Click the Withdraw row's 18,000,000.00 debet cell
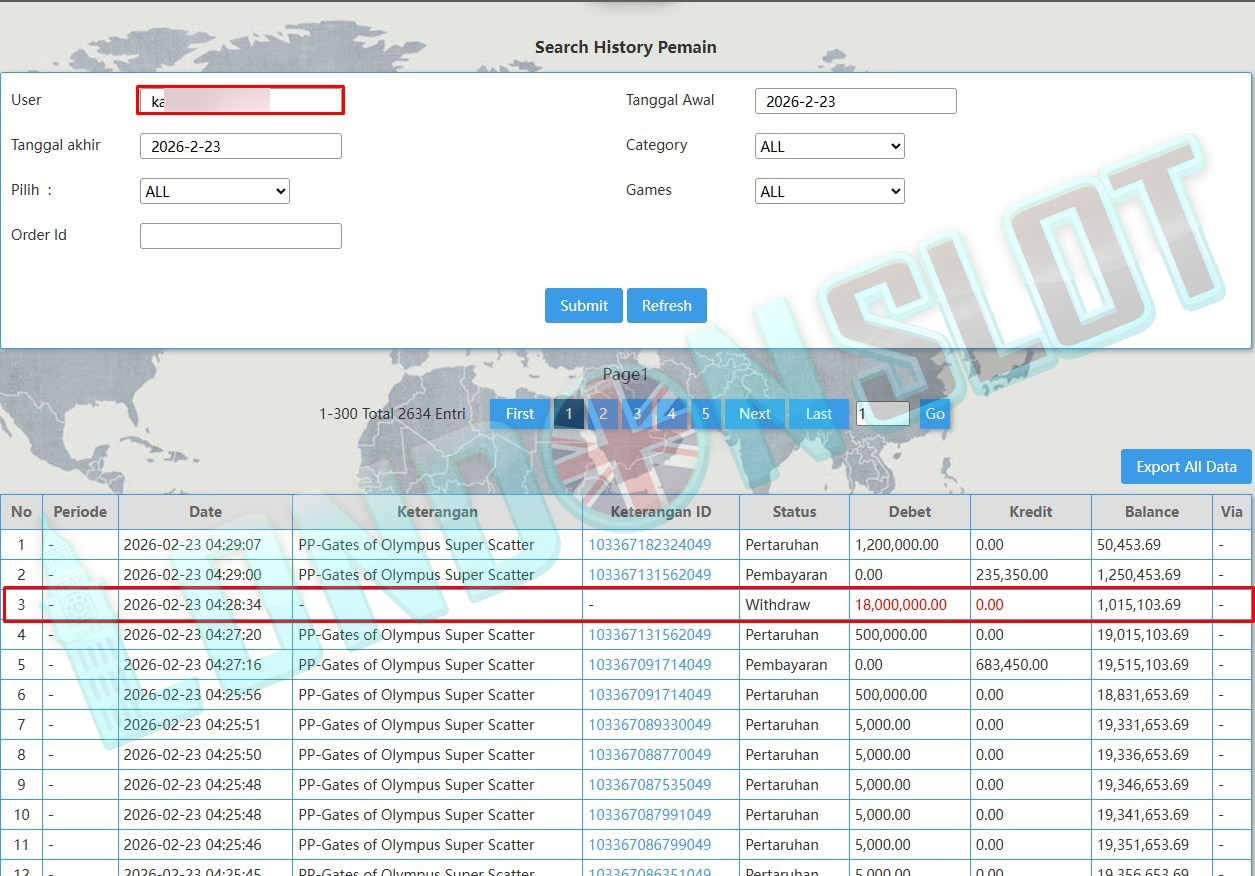 point(901,605)
